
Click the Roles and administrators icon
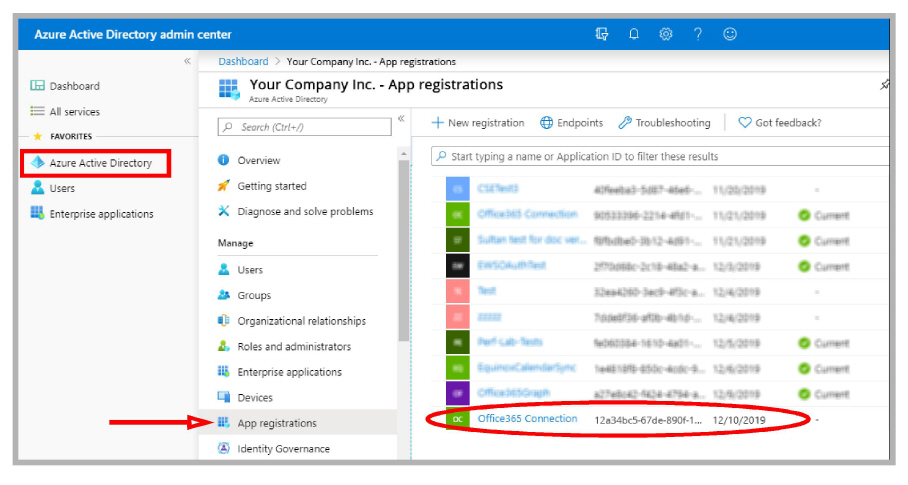tap(224, 346)
